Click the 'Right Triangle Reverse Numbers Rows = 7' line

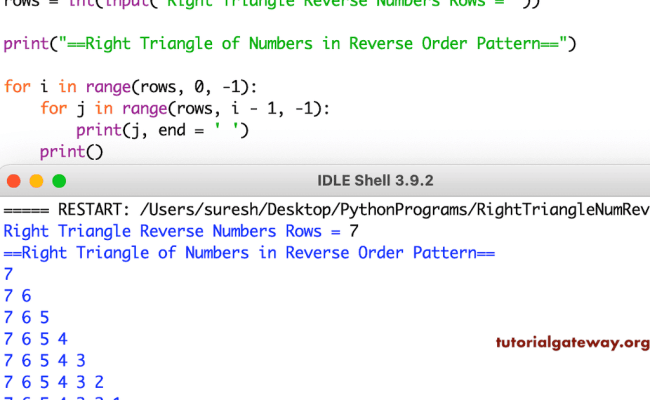tap(181, 231)
